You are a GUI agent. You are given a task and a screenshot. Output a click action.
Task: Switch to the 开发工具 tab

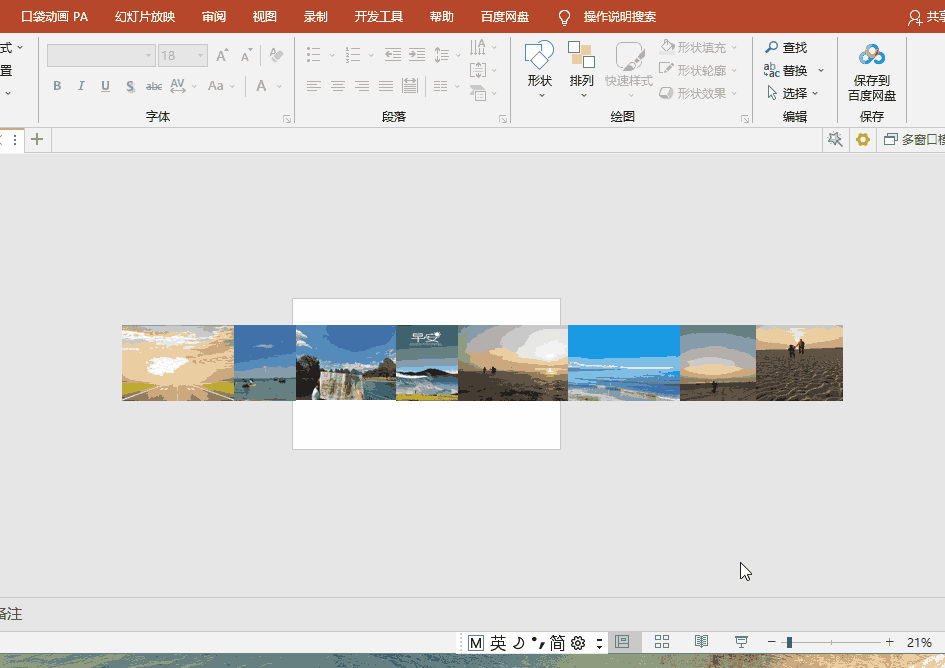coord(378,16)
